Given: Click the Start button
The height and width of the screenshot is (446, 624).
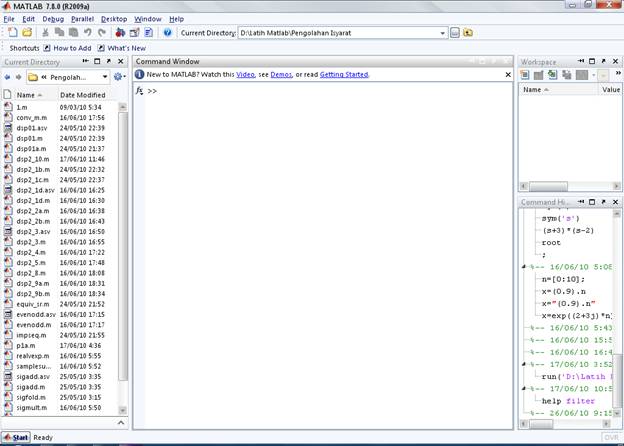Looking at the screenshot, I should click(x=15, y=437).
